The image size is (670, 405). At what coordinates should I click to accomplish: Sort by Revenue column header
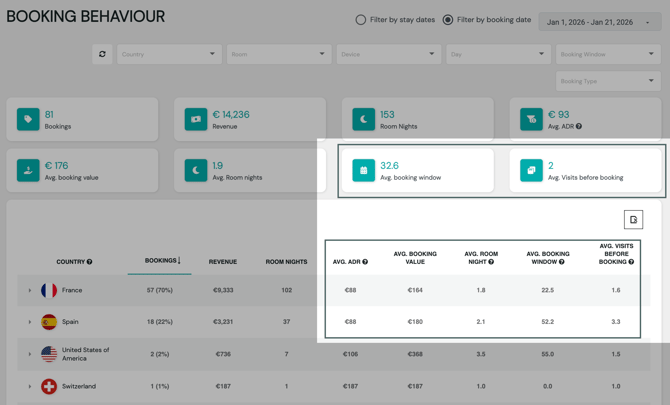[222, 262]
